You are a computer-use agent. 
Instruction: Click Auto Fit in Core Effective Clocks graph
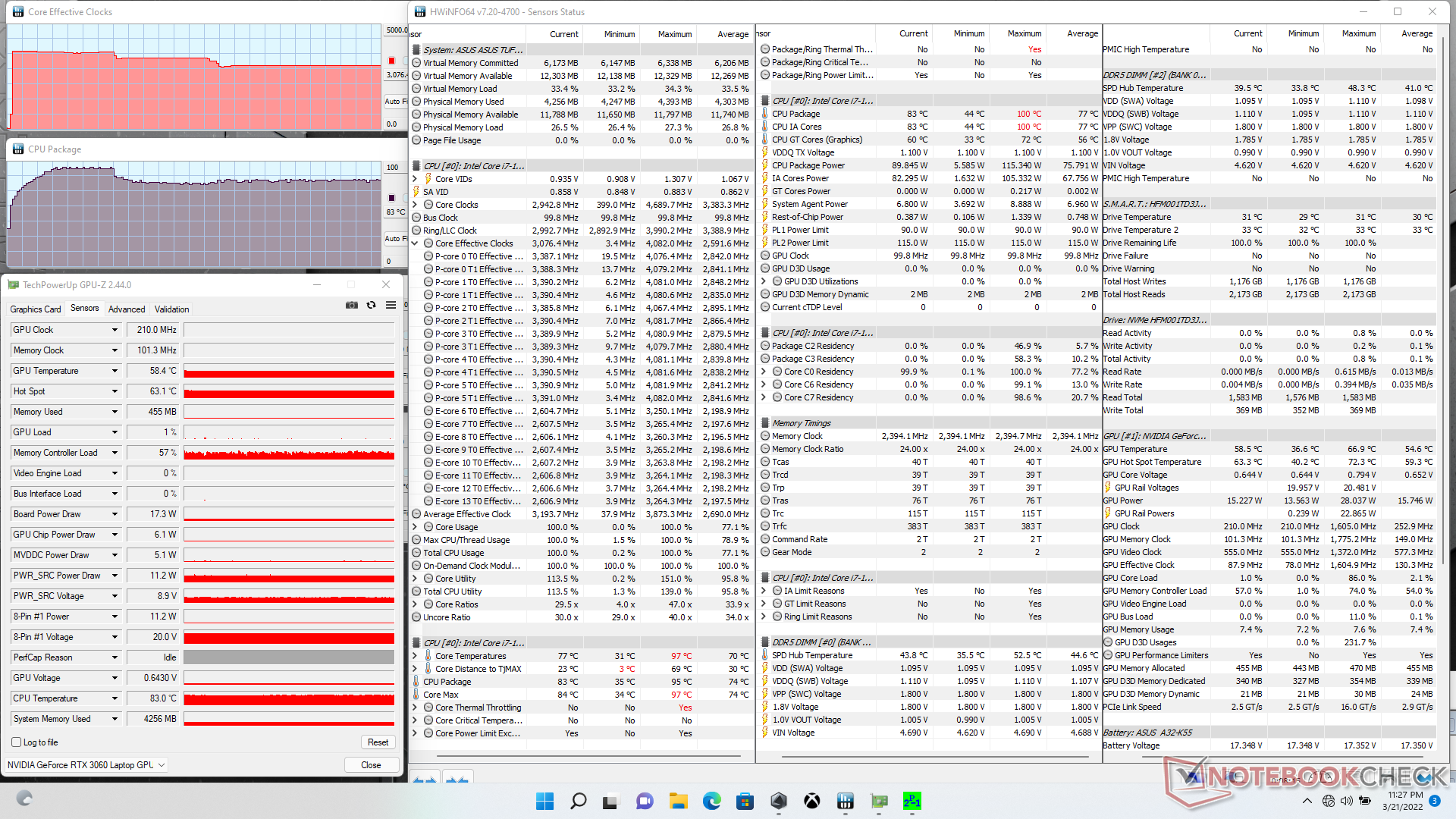pyautogui.click(x=395, y=101)
